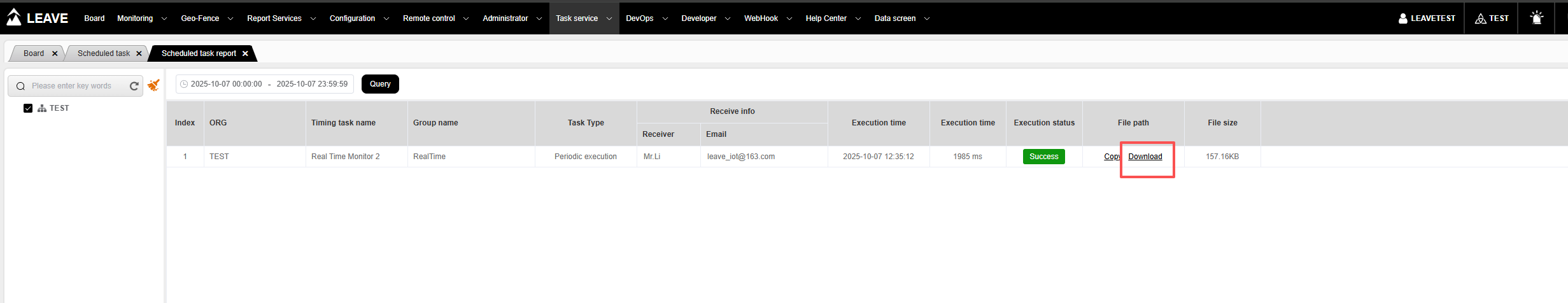Image resolution: width=1568 pixels, height=303 pixels.
Task: Switch to the Scheduled task tab
Action: click(103, 53)
